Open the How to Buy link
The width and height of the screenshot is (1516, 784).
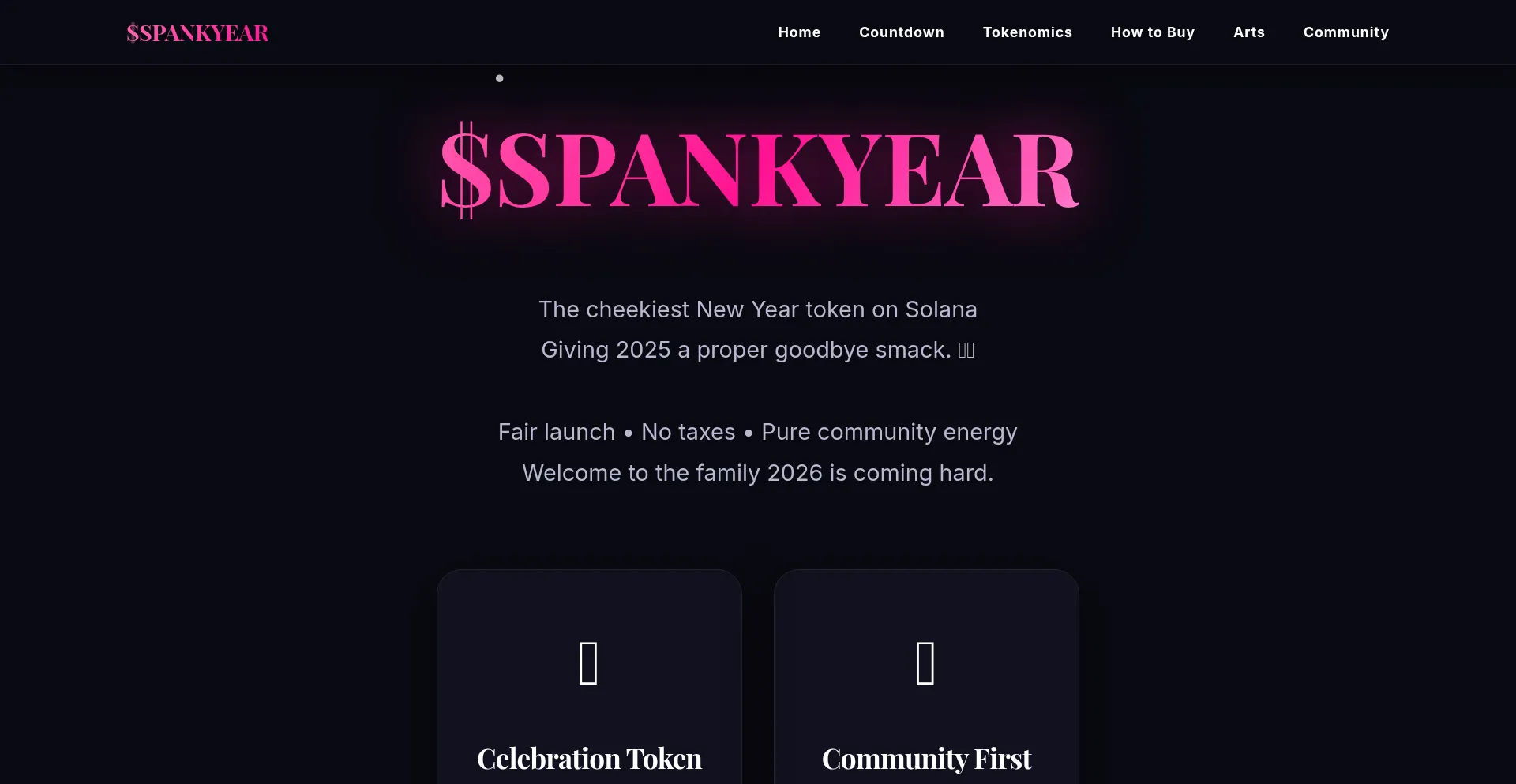click(1153, 32)
